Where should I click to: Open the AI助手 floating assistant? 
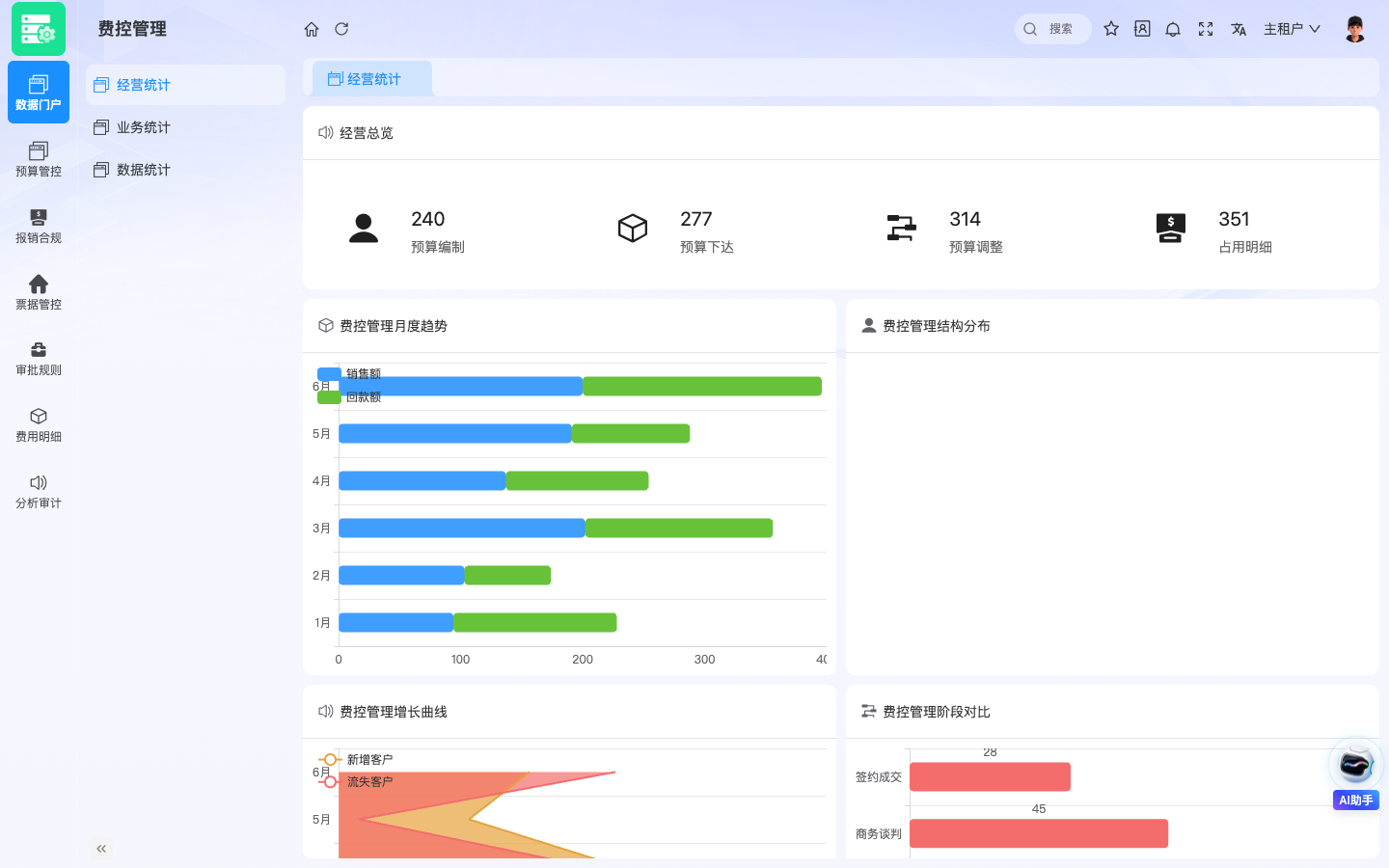pos(1356,773)
